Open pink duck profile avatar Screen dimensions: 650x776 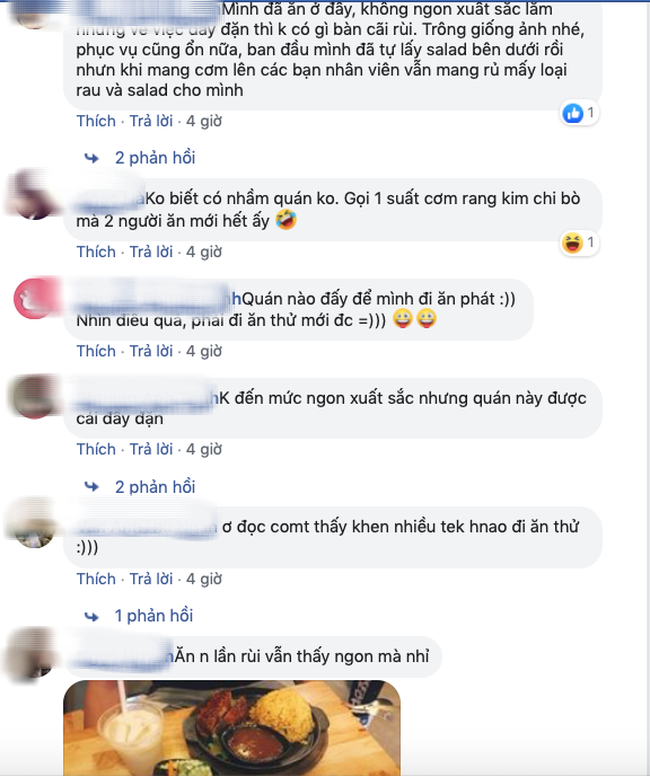34,298
